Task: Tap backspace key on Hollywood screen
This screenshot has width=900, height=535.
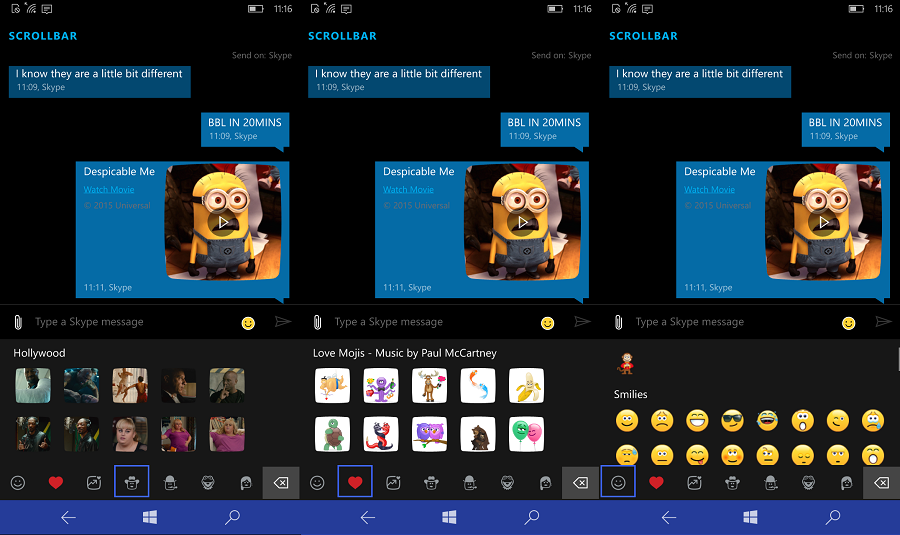Action: point(281,483)
